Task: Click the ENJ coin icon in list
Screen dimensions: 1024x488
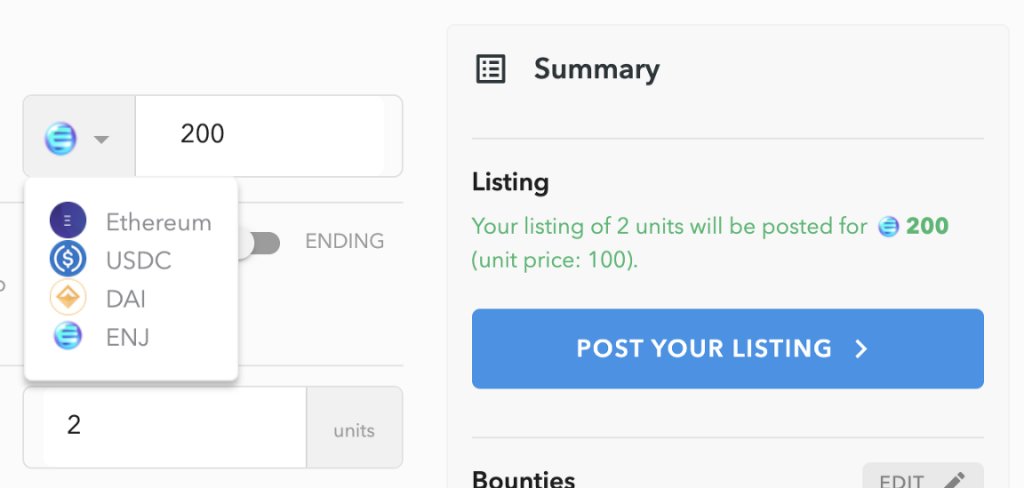Action: [68, 337]
